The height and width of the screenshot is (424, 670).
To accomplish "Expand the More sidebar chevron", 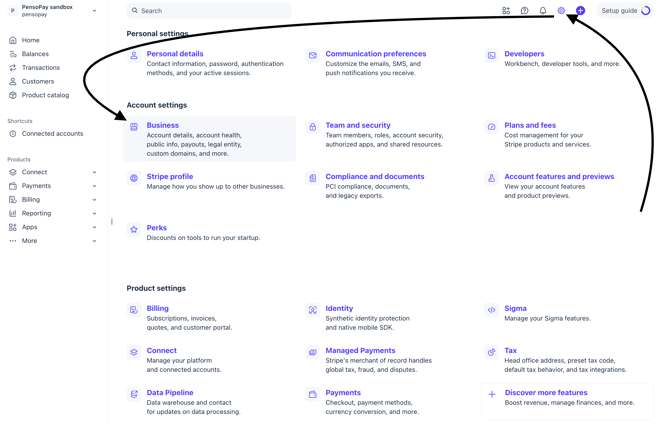I will pyautogui.click(x=94, y=241).
